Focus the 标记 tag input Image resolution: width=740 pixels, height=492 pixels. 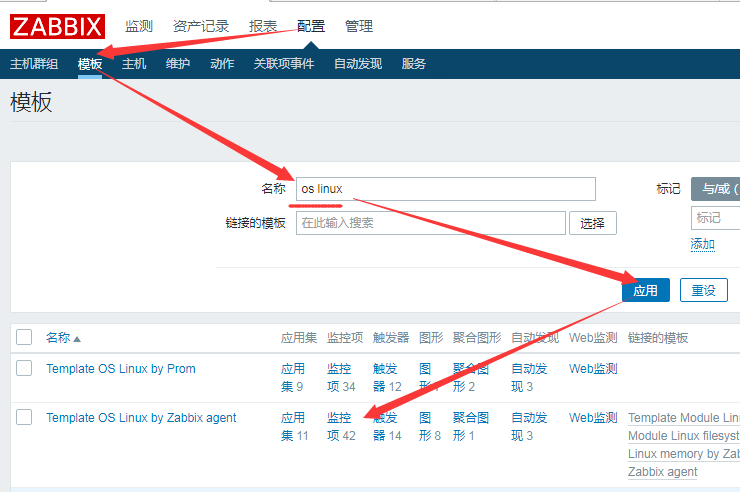(715, 218)
